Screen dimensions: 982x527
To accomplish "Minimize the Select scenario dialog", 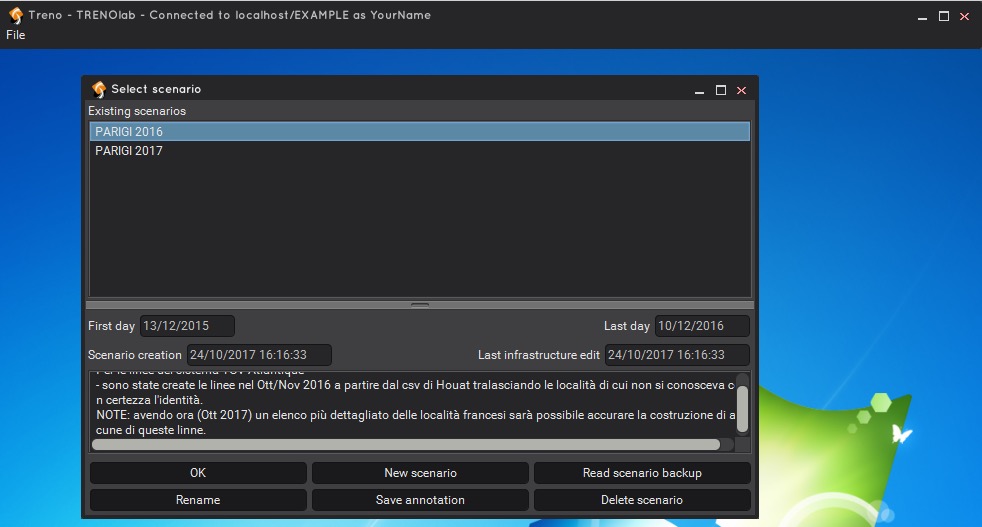I will 700,90.
